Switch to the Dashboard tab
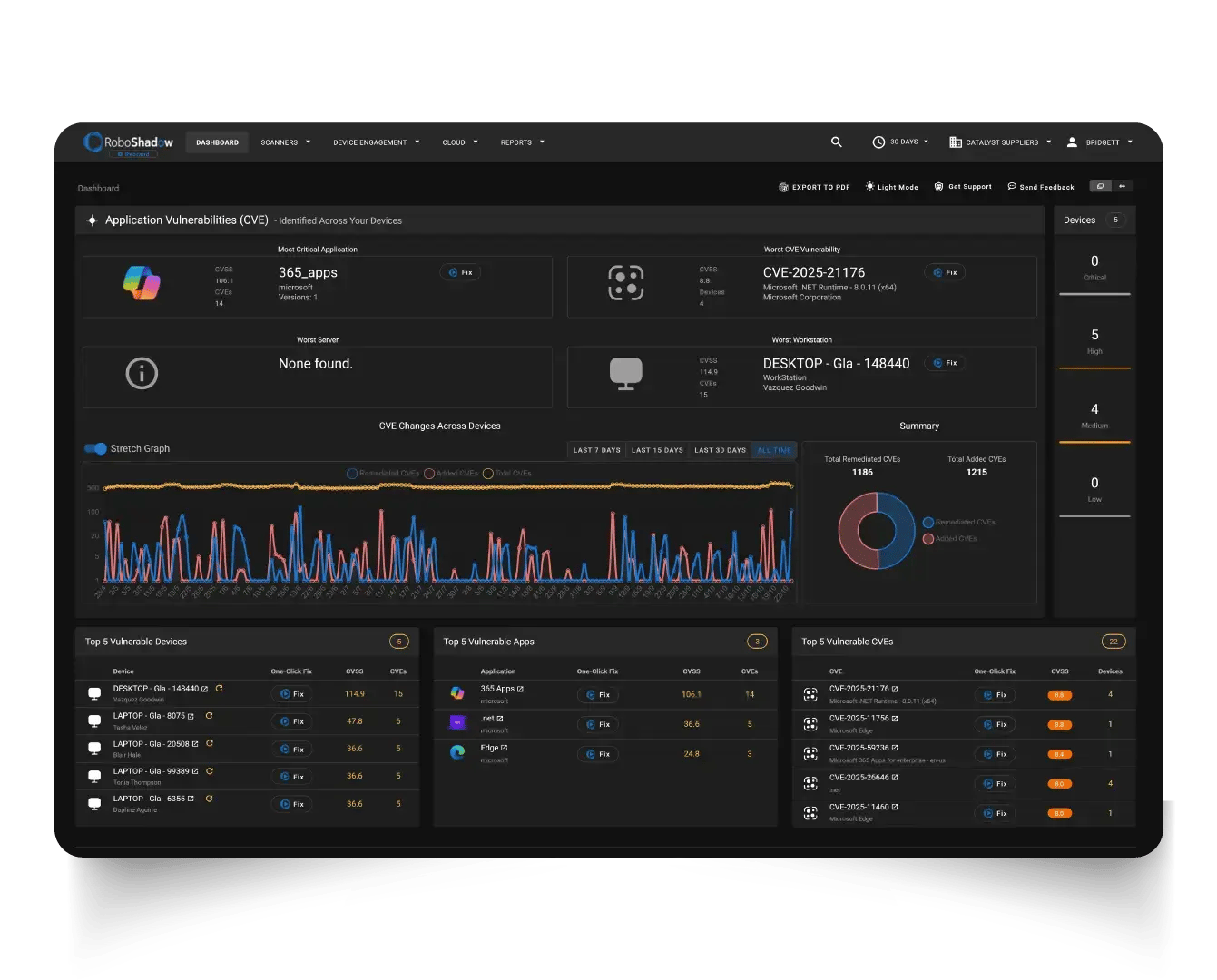Image resolution: width=1217 pixels, height=980 pixels. pos(217,142)
